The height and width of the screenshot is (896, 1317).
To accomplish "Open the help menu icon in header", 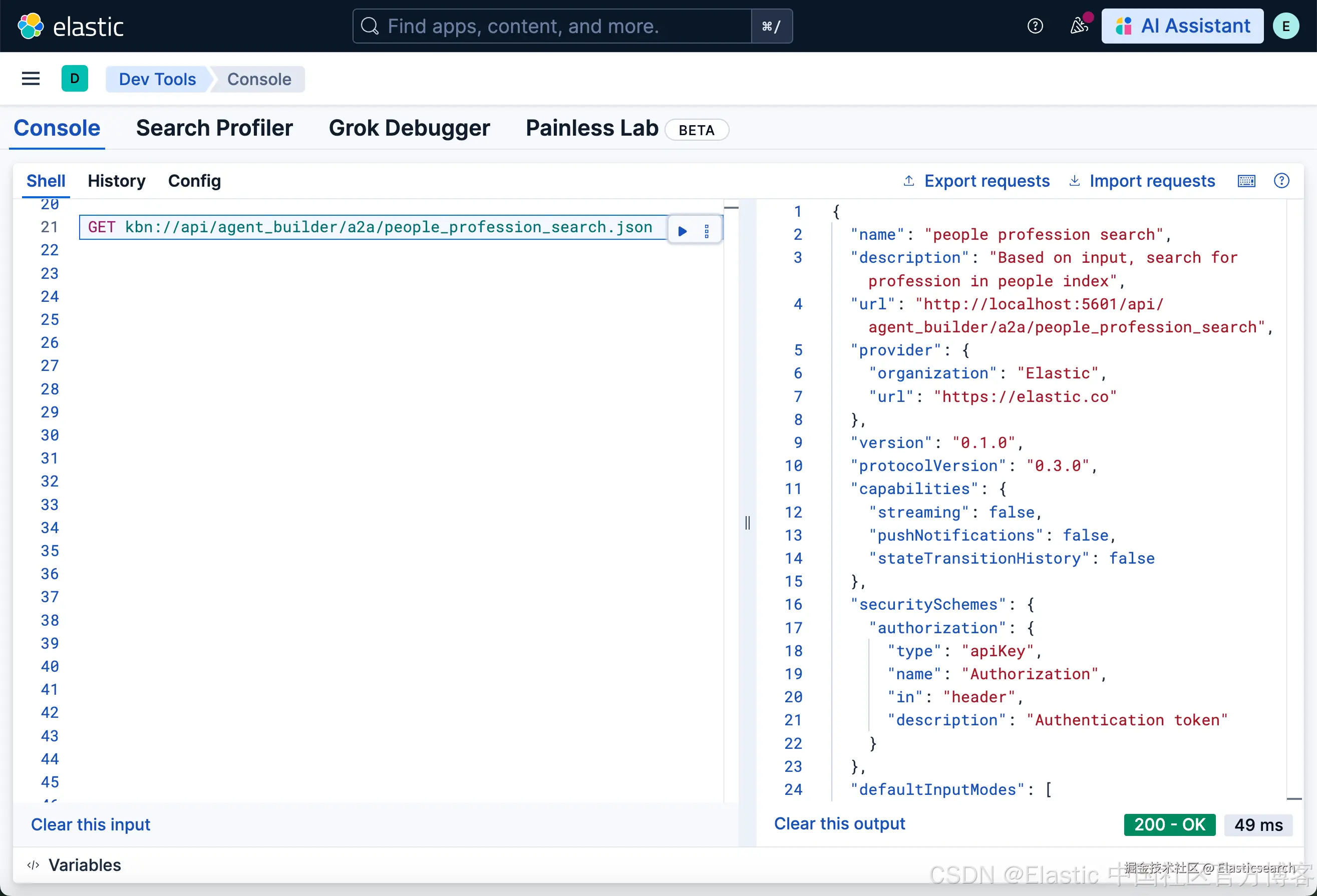I will [1035, 26].
